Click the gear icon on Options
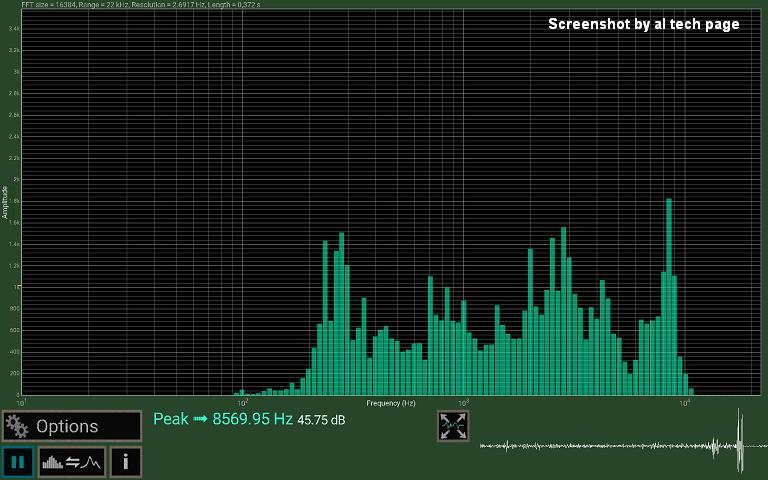This screenshot has height=480, width=768. (x=17, y=427)
